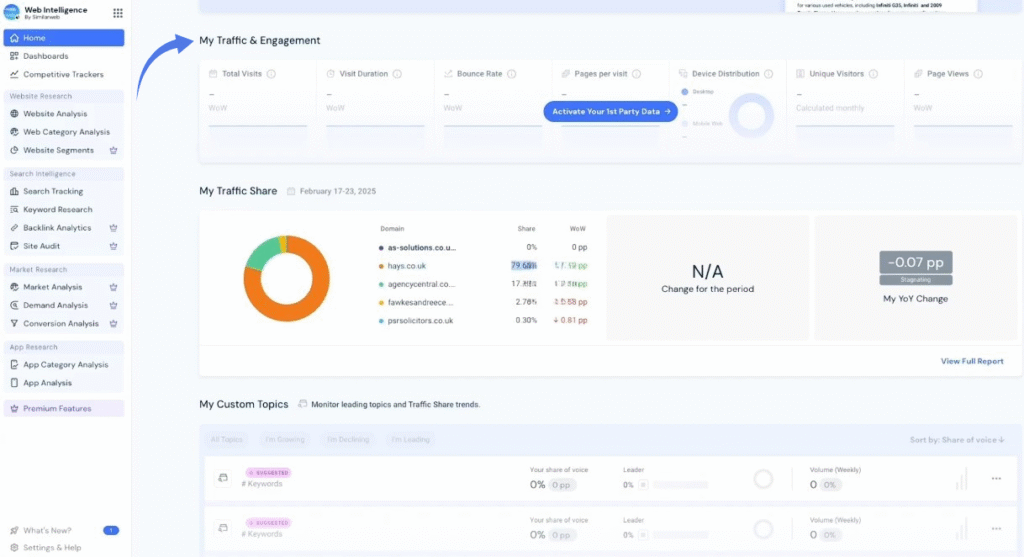Click the crown icon next to Website Segments
1024x557 pixels.
(113, 150)
